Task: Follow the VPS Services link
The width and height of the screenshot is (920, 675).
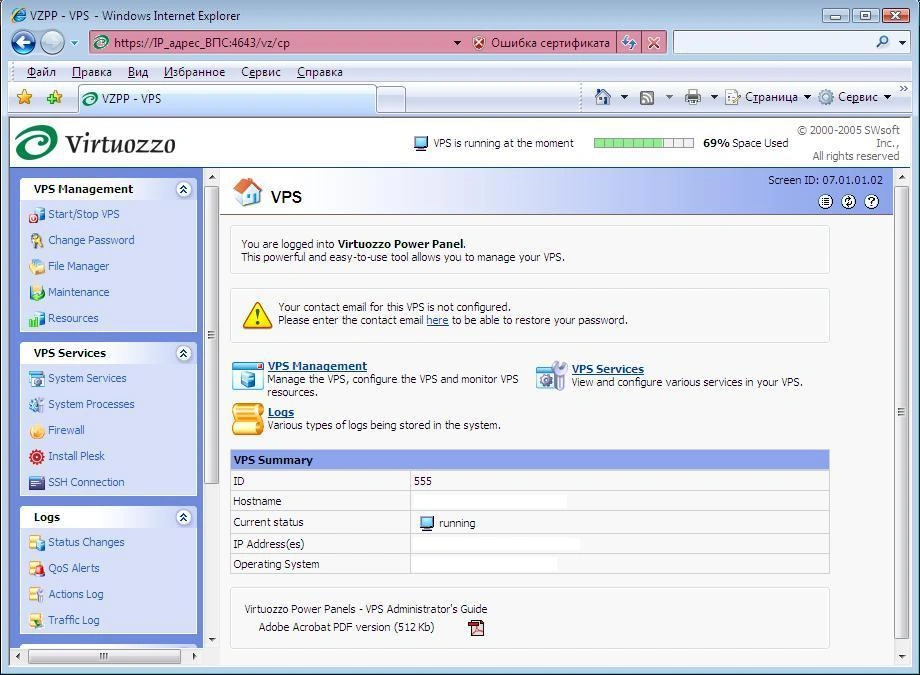Action: 608,369
